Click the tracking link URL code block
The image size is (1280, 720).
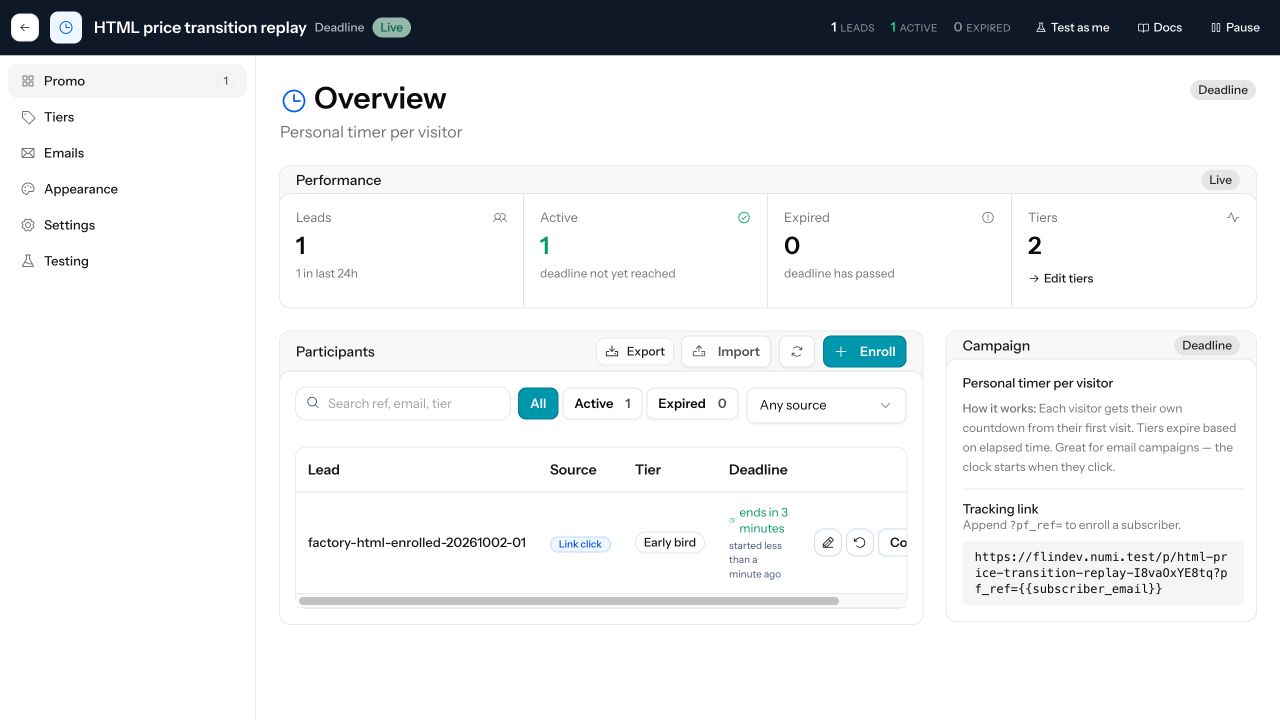click(1103, 573)
